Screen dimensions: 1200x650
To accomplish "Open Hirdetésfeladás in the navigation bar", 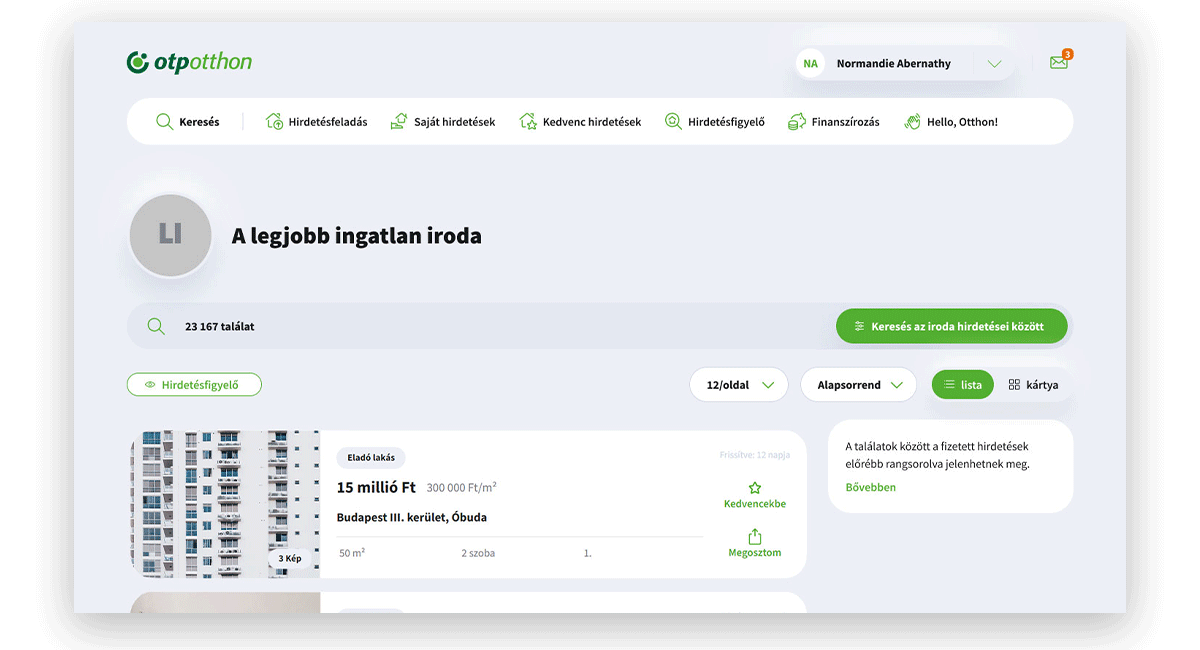I will tap(316, 122).
